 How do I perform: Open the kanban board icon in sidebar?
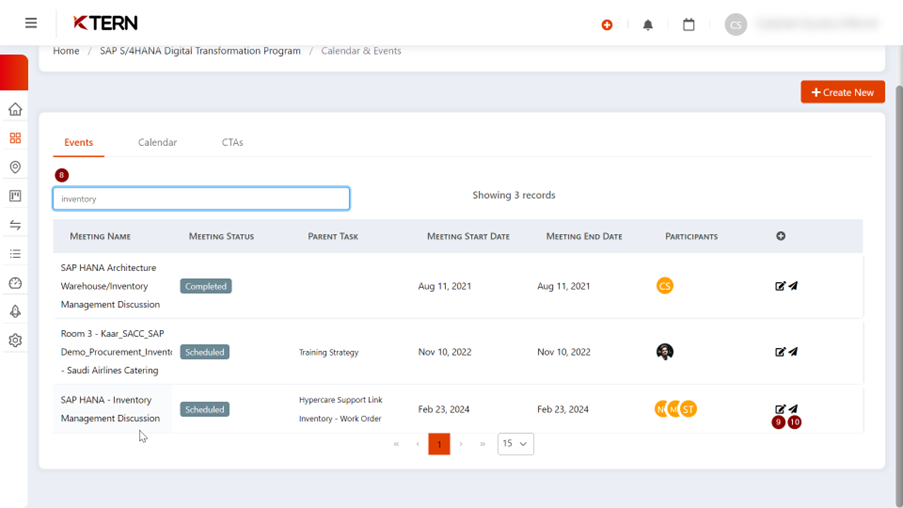(16, 196)
